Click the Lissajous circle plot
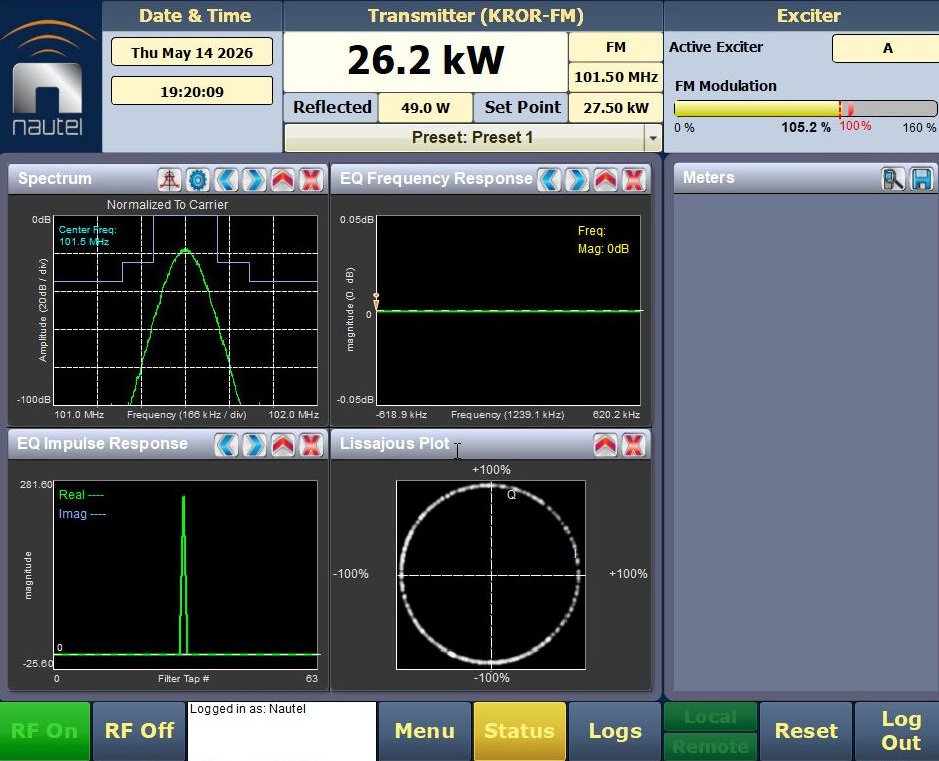 (491, 575)
